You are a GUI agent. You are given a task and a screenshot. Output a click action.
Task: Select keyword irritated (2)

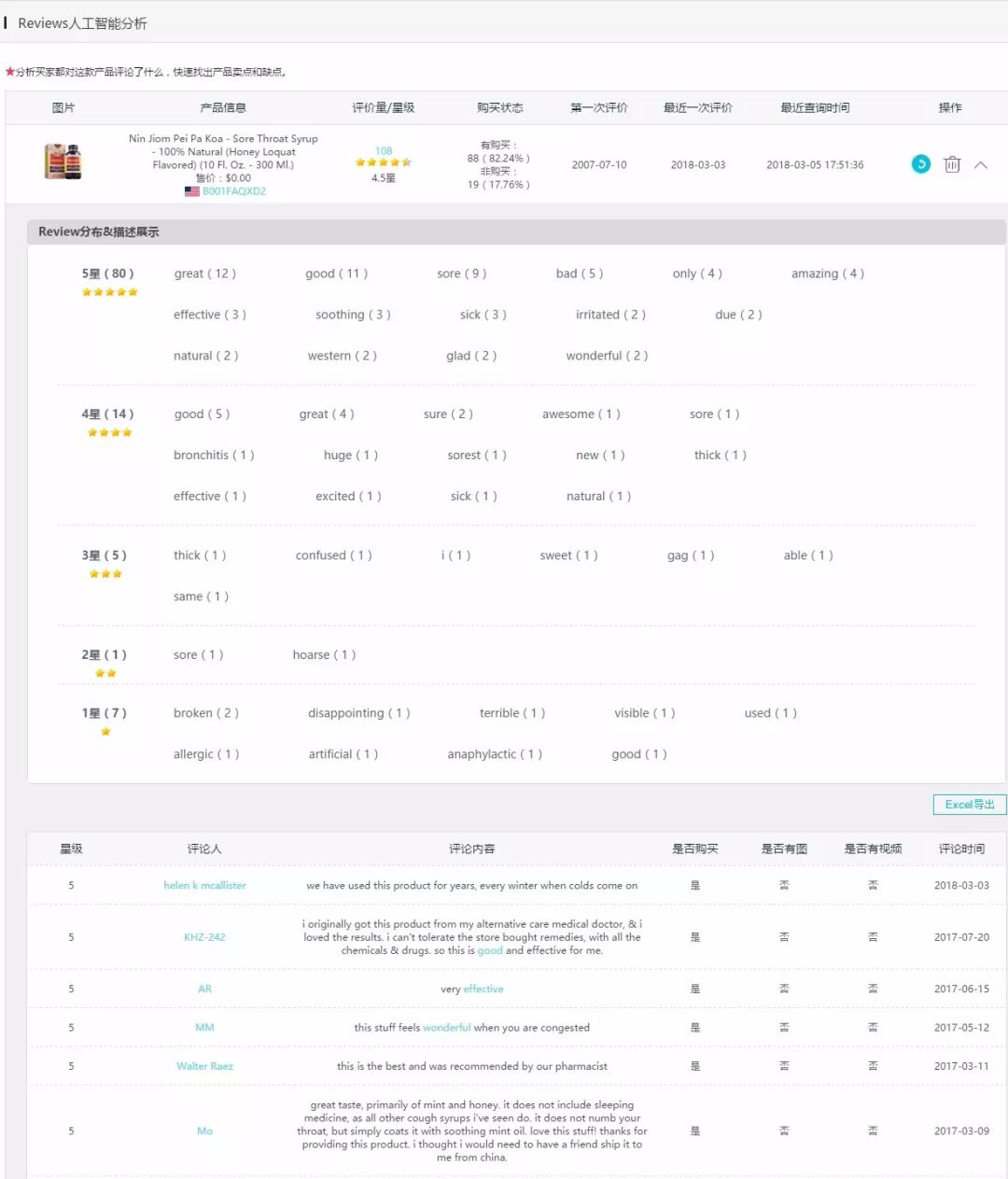point(610,315)
